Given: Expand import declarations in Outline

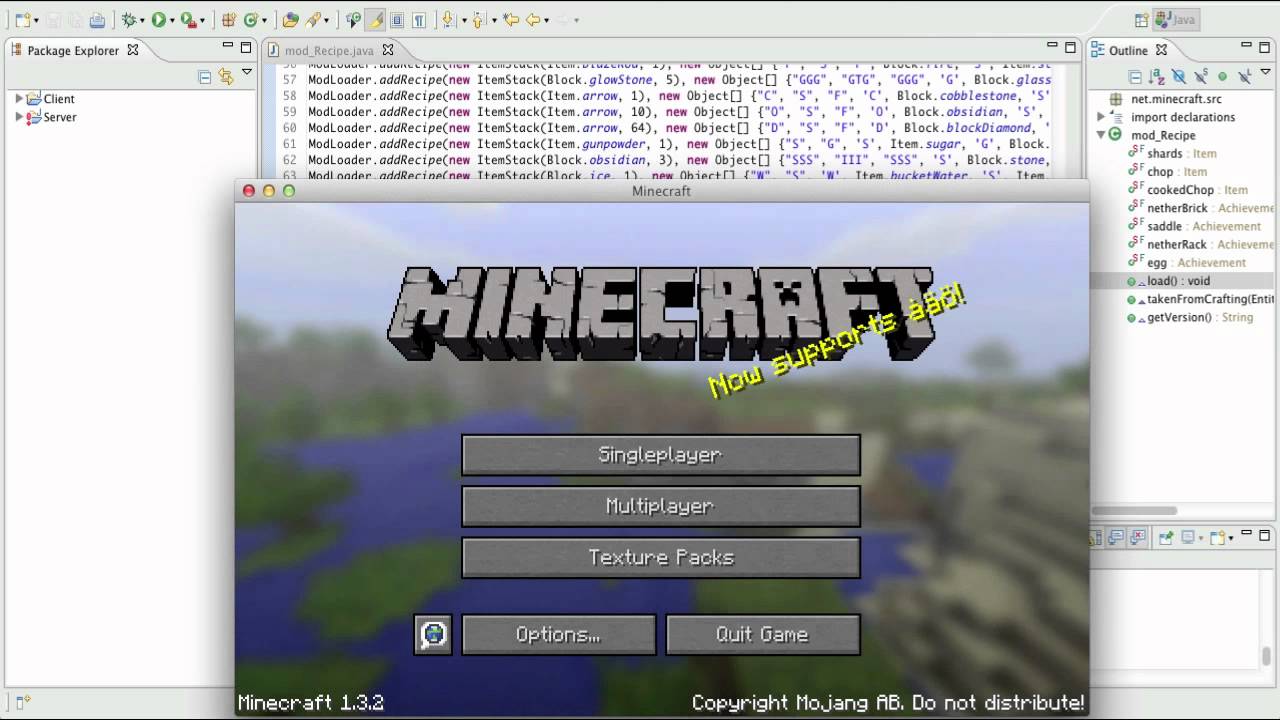Looking at the screenshot, I should point(1101,117).
